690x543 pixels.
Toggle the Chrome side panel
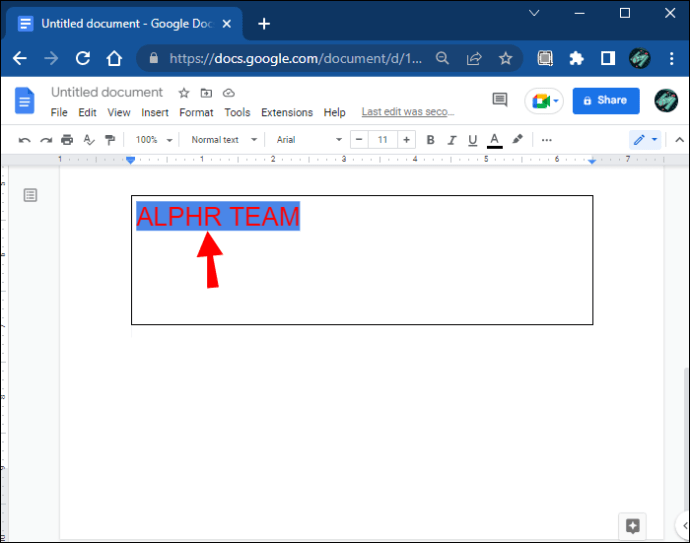tap(608, 58)
